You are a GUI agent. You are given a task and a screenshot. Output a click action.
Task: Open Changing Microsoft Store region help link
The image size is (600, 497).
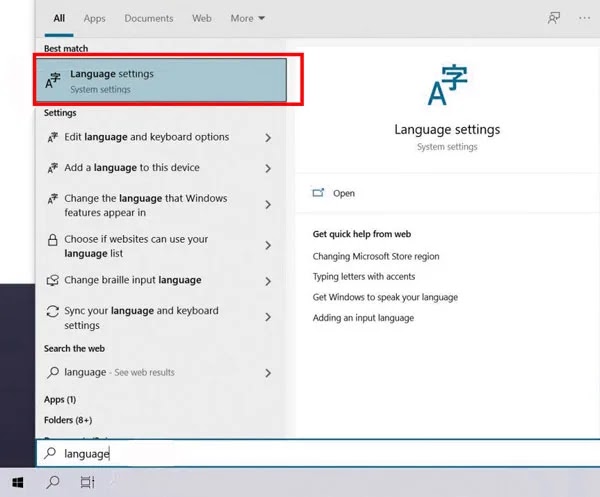point(376,256)
